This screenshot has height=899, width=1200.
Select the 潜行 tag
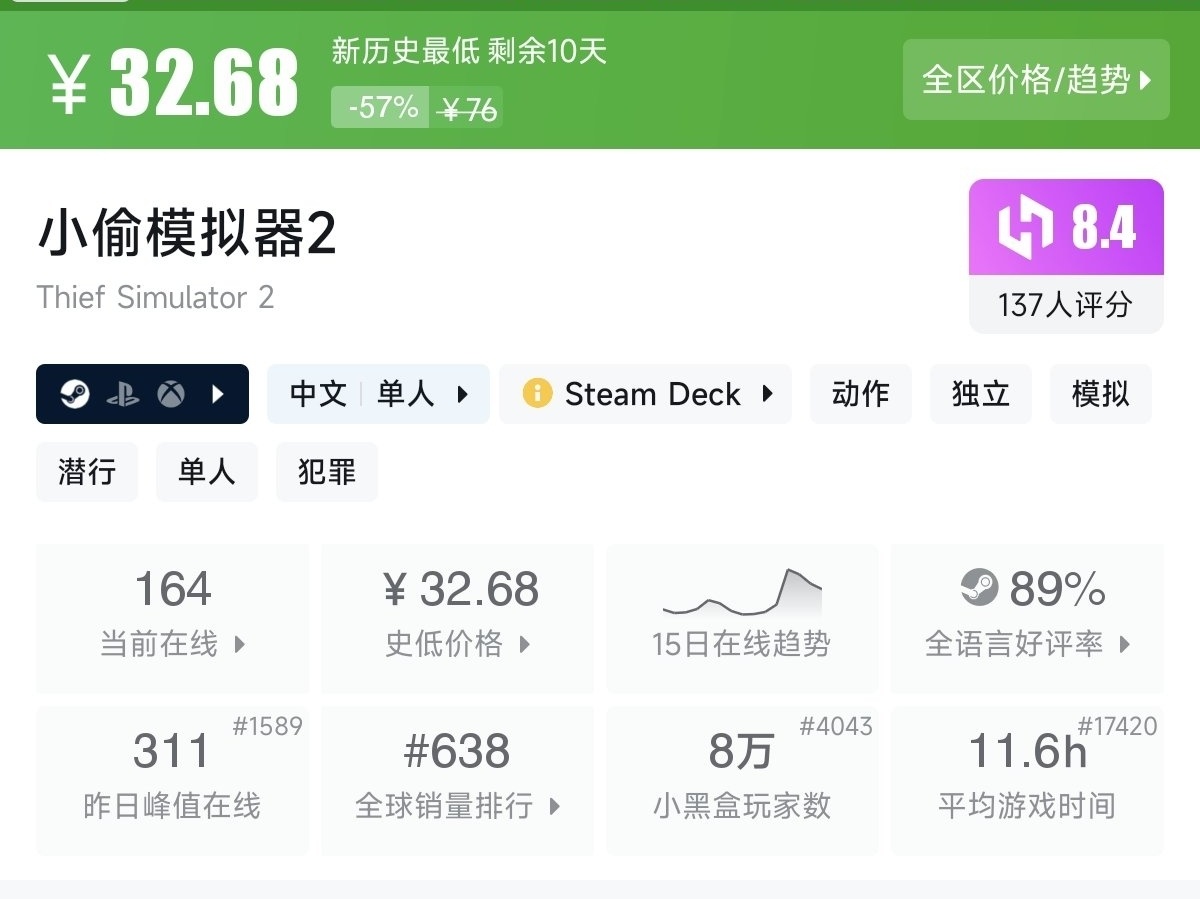(x=87, y=472)
